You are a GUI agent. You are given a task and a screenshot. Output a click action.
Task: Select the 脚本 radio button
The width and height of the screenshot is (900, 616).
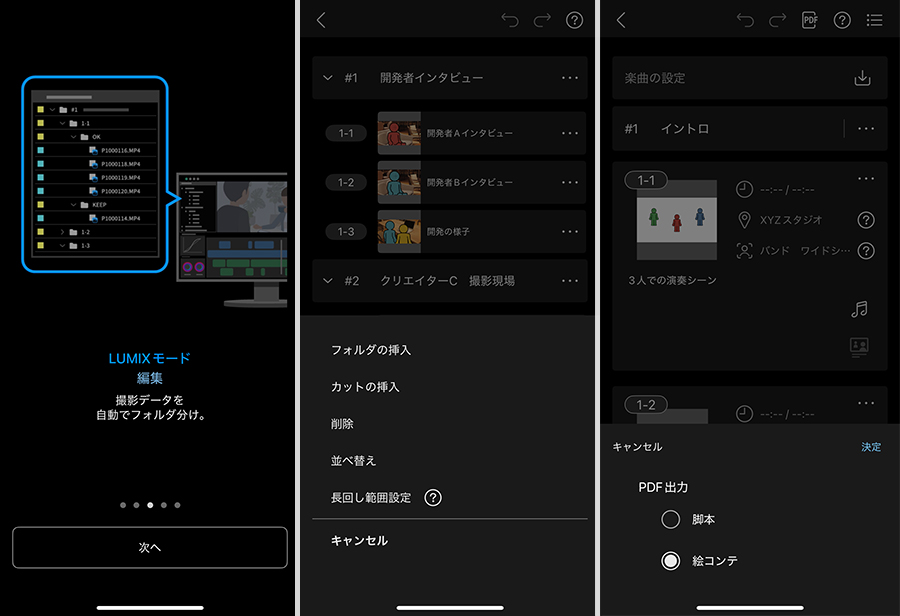(671, 520)
